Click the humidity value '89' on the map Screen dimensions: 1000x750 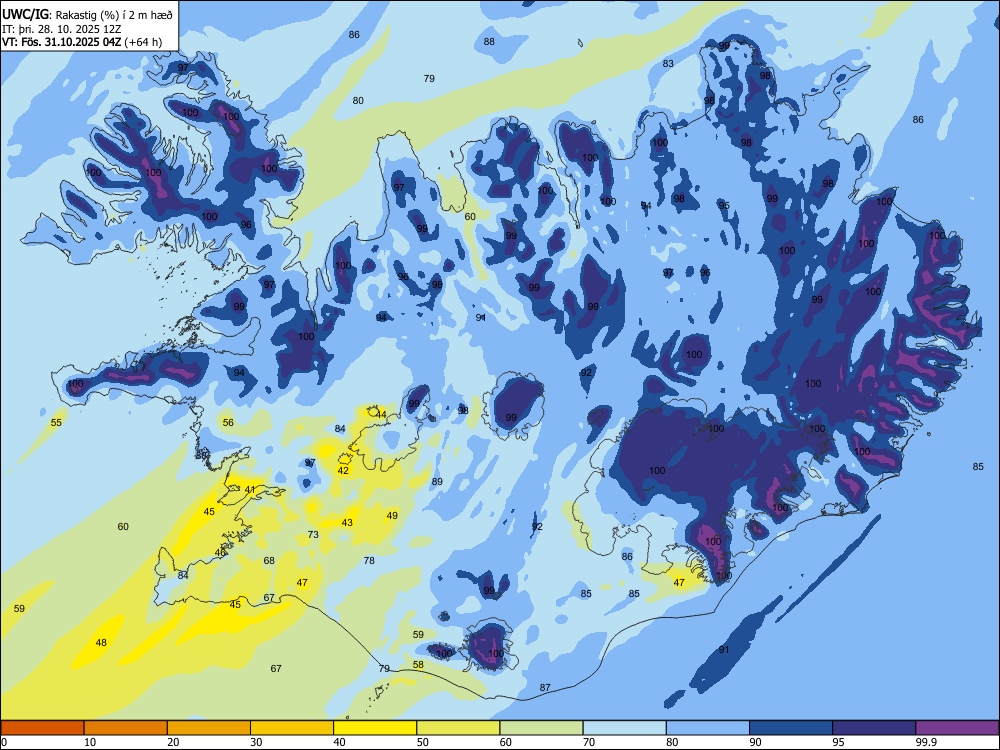pos(437,482)
